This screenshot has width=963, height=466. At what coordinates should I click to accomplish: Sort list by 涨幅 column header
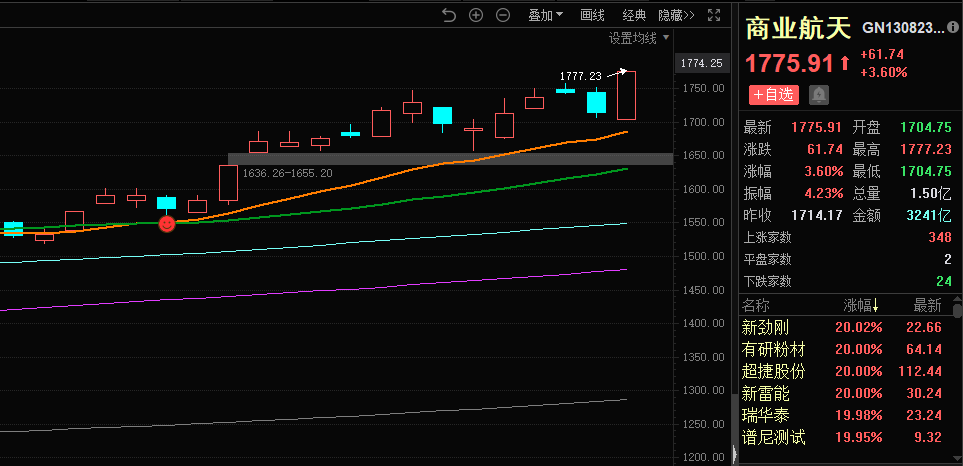(862, 305)
